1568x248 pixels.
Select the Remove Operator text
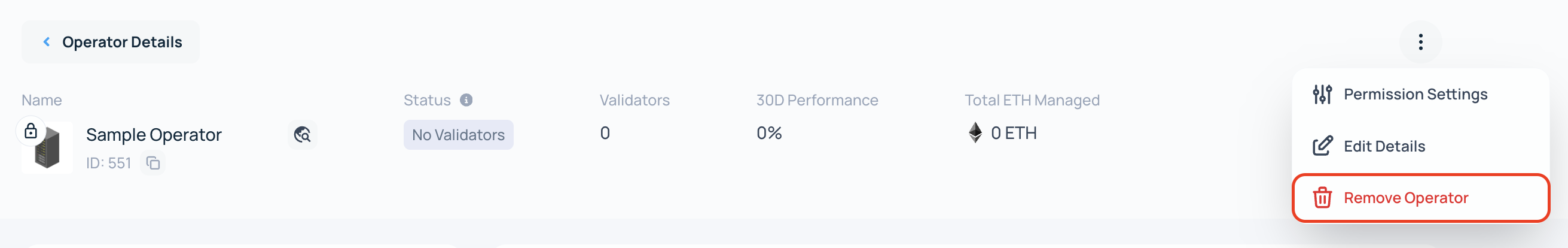coord(1405,198)
